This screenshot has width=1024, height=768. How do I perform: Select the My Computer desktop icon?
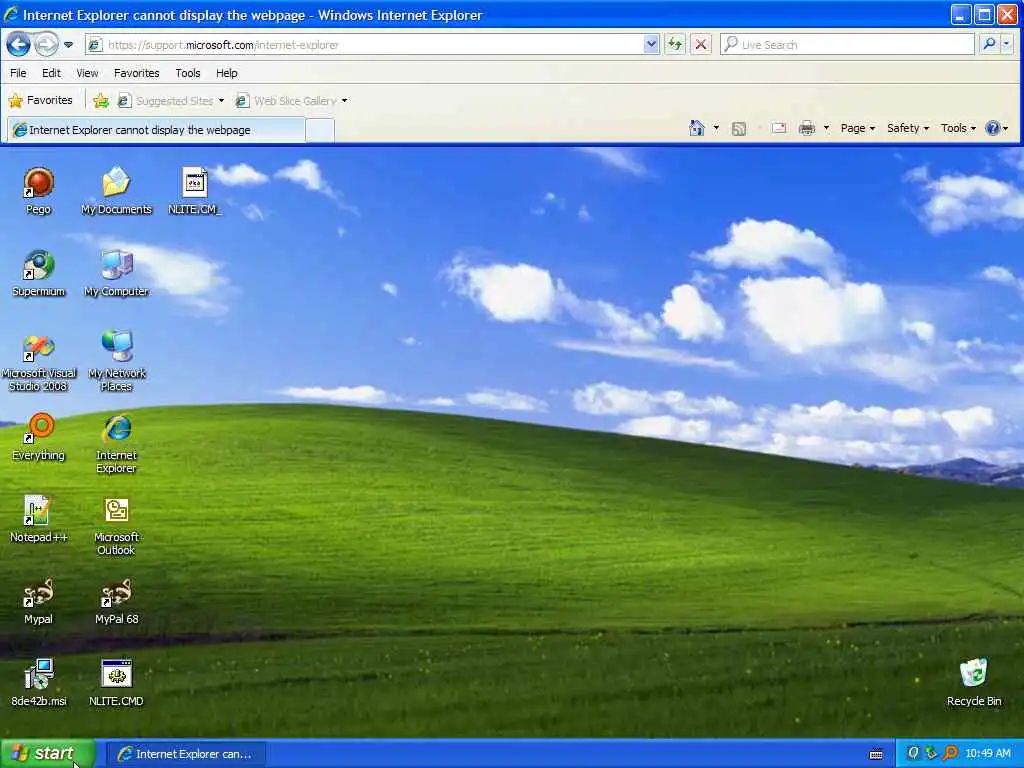pyautogui.click(x=116, y=273)
